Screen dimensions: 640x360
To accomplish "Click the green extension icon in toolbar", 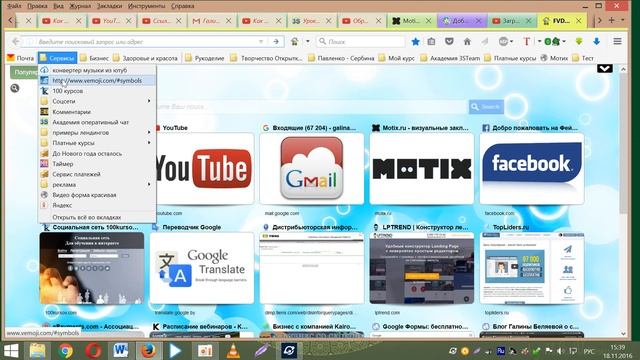I will click(x=553, y=41).
